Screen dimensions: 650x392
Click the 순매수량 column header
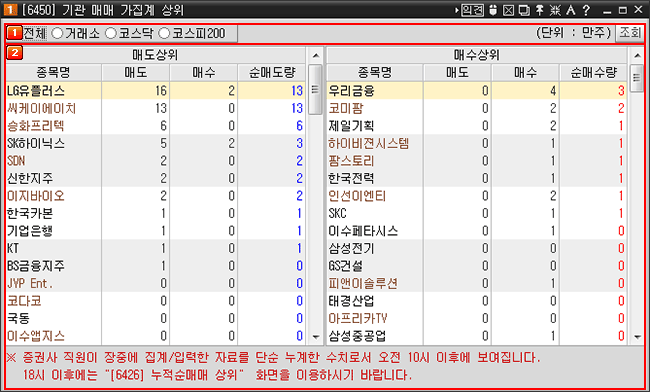point(593,73)
